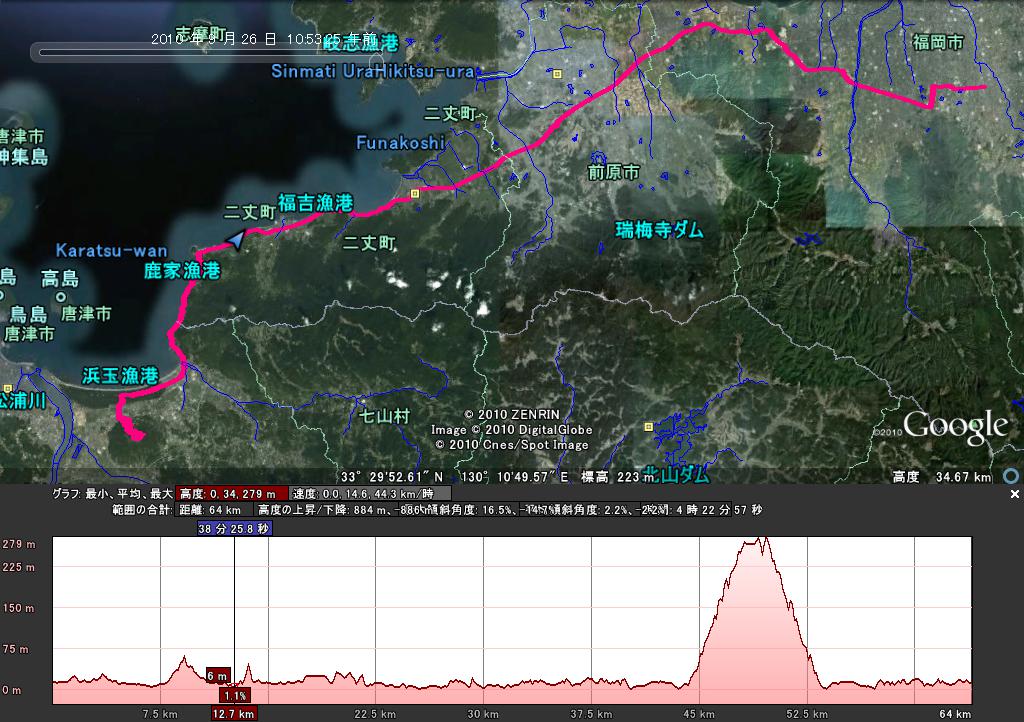This screenshot has width=1024, height=722.
Task: Click the 279 m peak on elevation graph
Action: coord(764,539)
